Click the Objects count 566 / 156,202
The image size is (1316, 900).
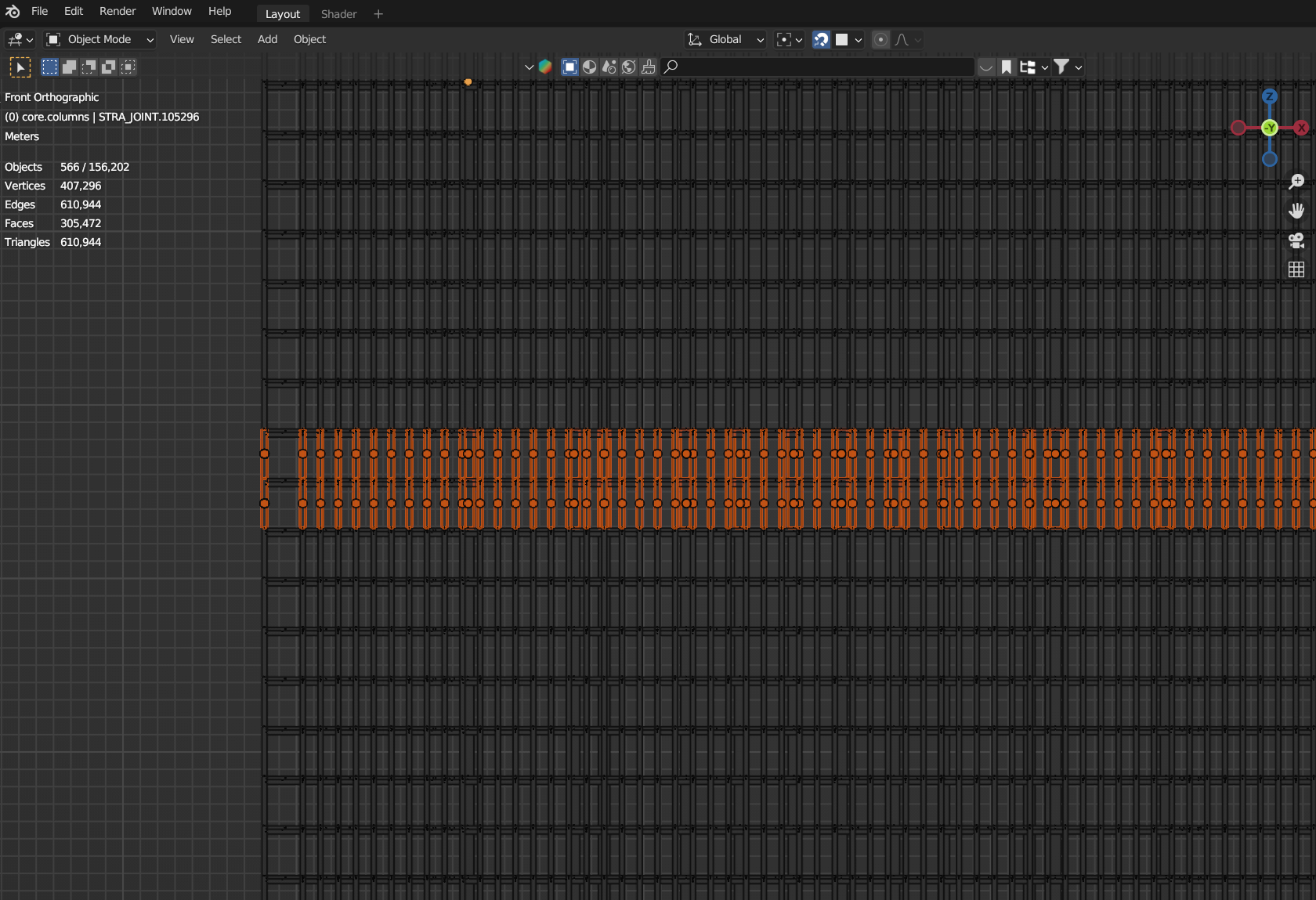[x=95, y=167]
